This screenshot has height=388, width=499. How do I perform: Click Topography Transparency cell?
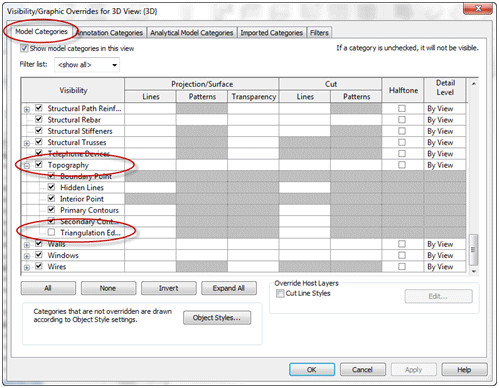point(253,165)
